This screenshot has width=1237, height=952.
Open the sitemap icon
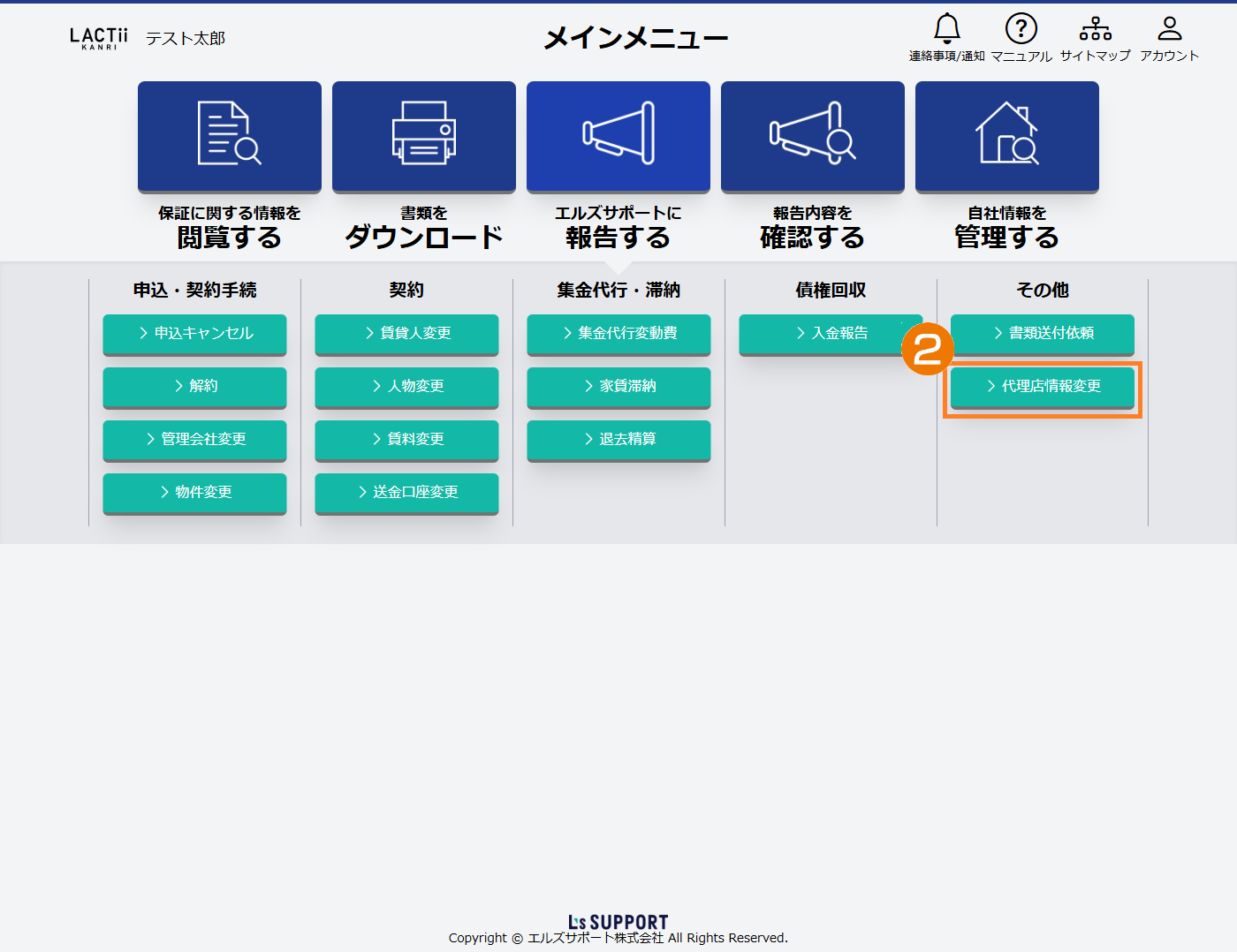click(1095, 30)
